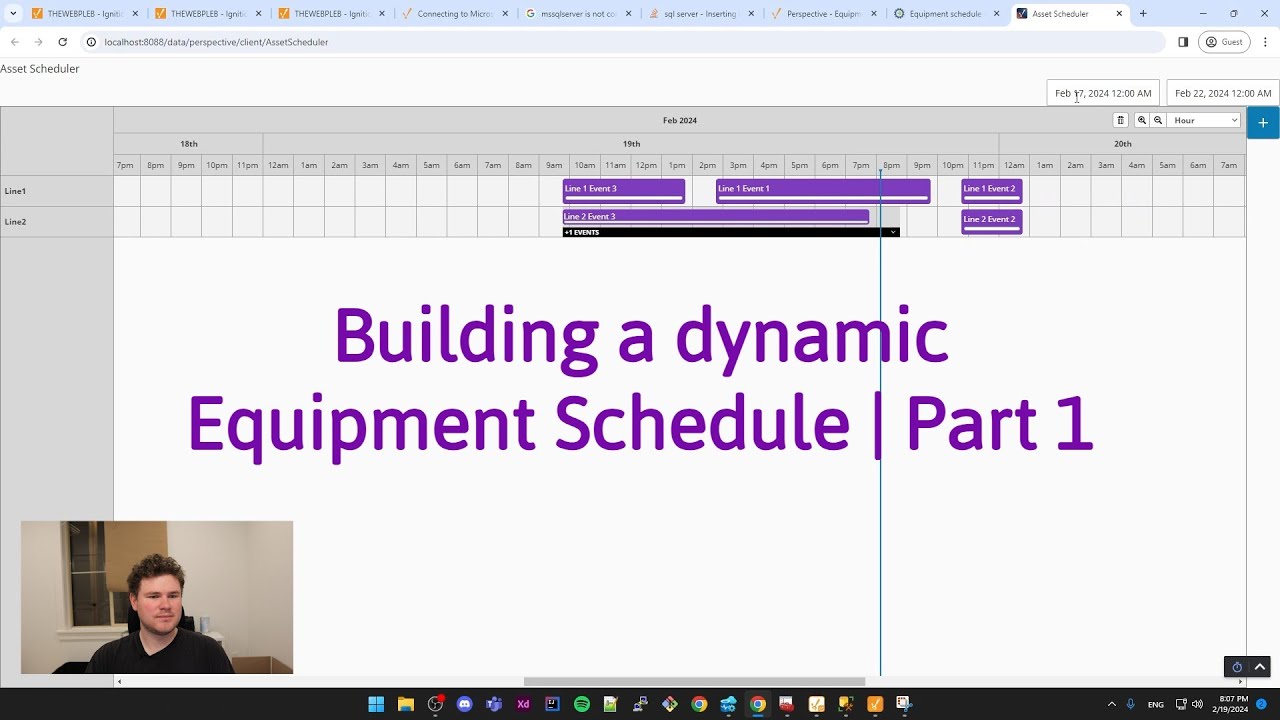This screenshot has width=1280, height=720.
Task: Open a new browser tab
Action: [1143, 14]
